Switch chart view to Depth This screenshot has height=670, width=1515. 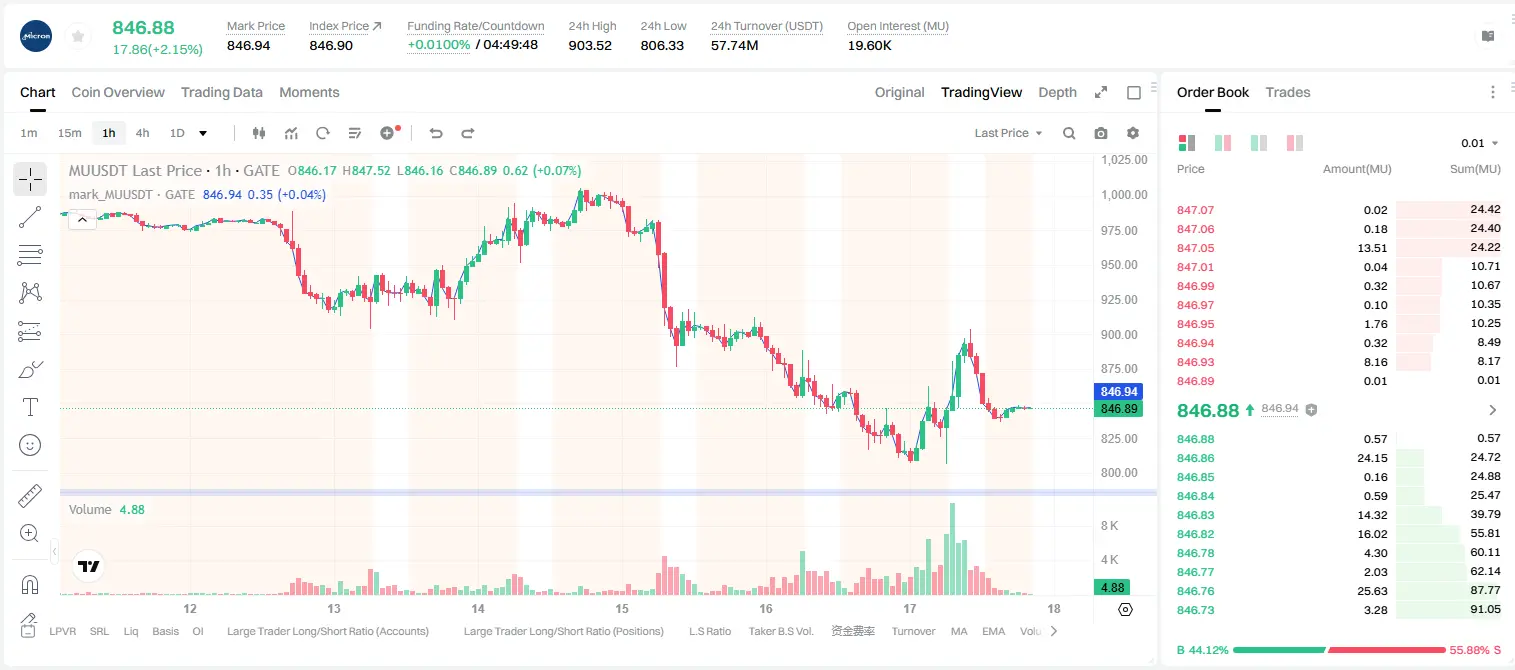[x=1057, y=92]
